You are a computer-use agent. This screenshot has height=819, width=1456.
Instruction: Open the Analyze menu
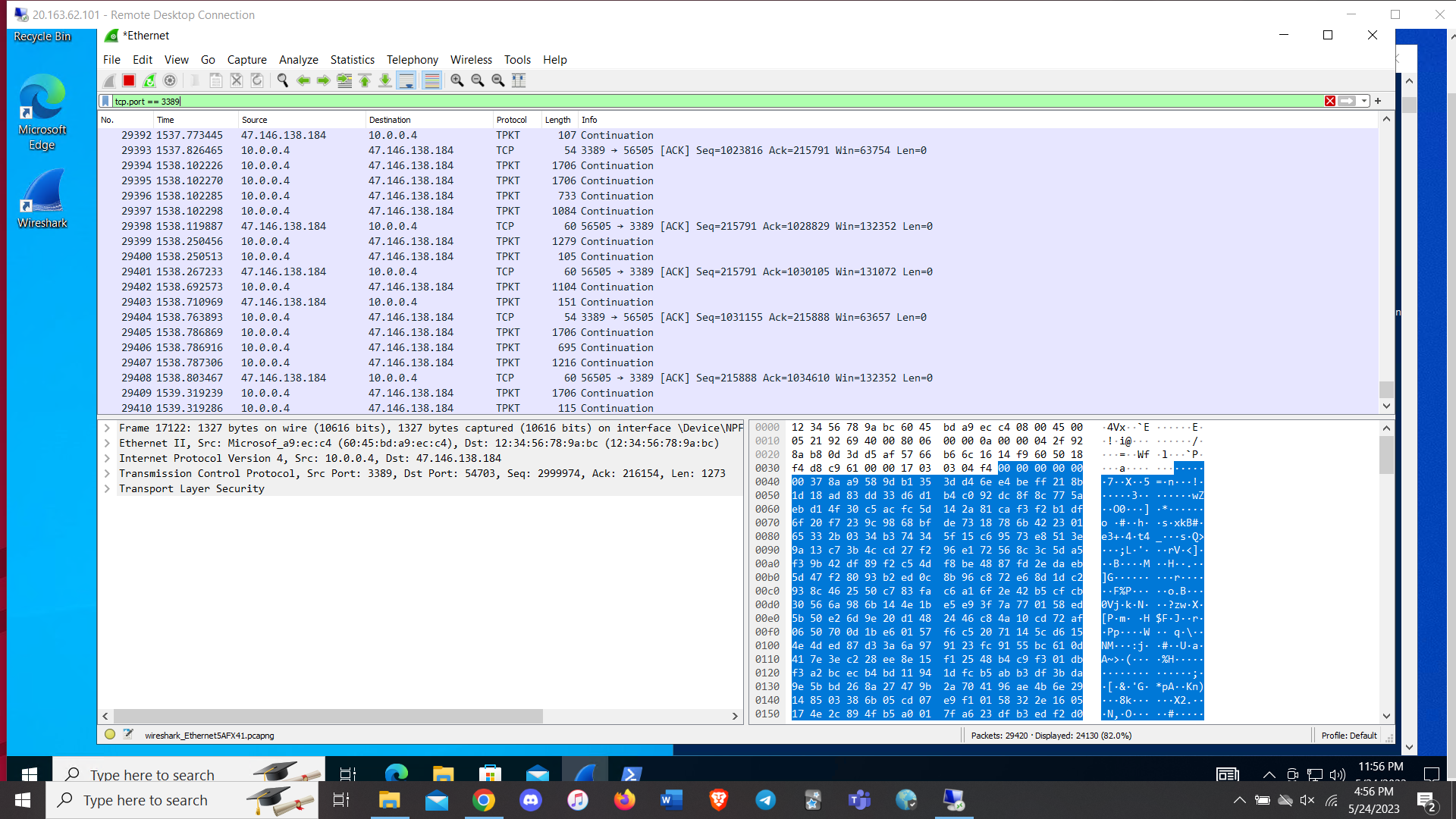tap(298, 60)
